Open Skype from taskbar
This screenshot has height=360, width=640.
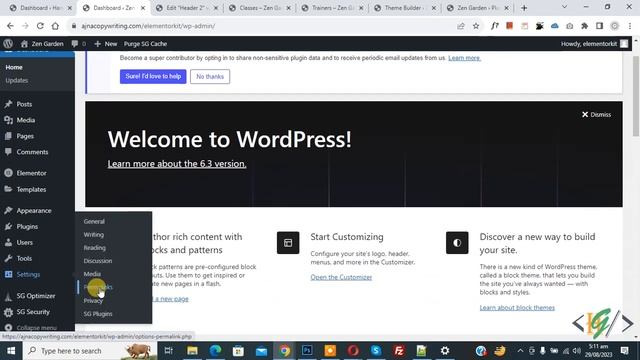click(x=376, y=351)
